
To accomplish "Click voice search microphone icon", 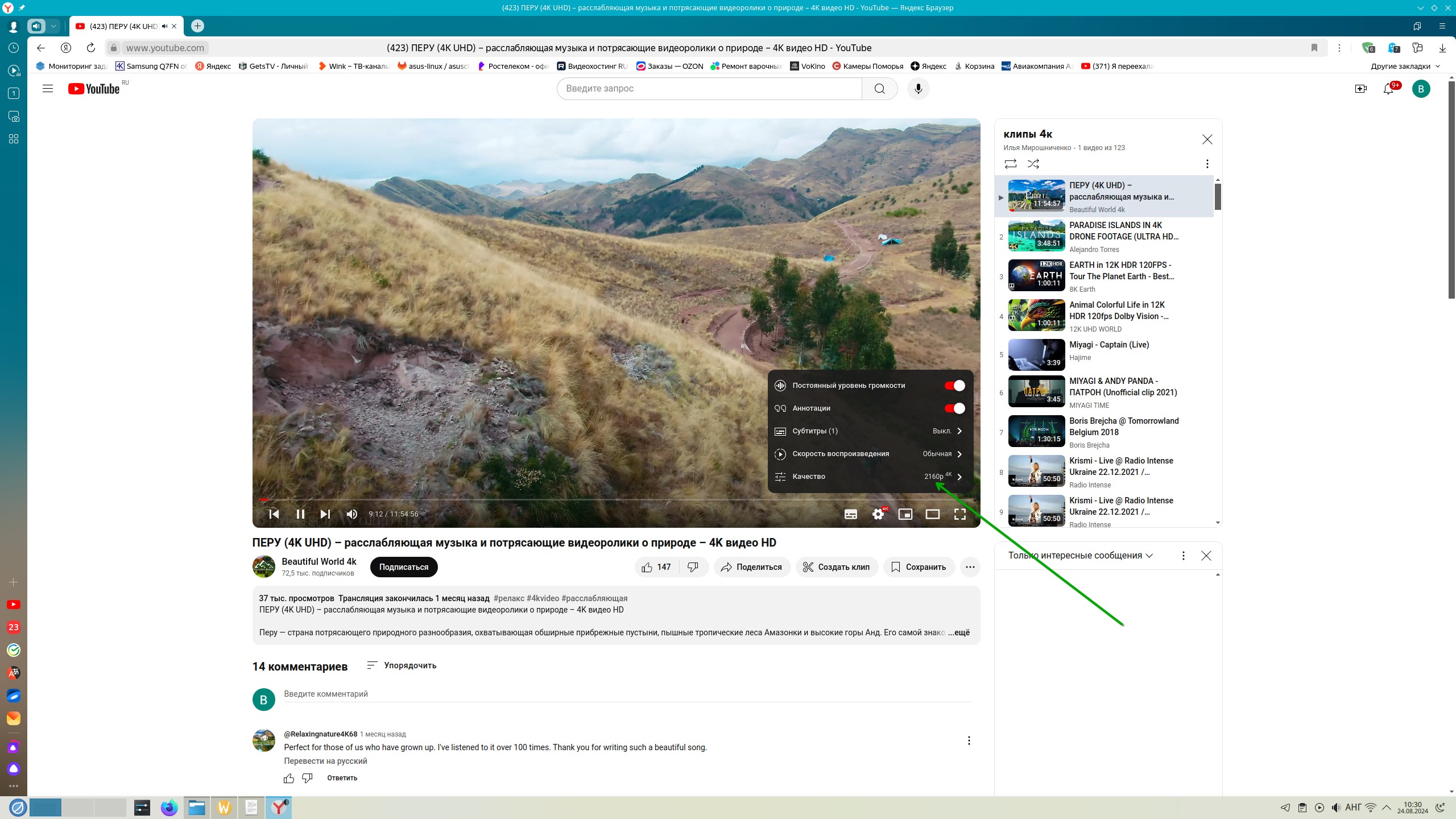I will [x=918, y=89].
